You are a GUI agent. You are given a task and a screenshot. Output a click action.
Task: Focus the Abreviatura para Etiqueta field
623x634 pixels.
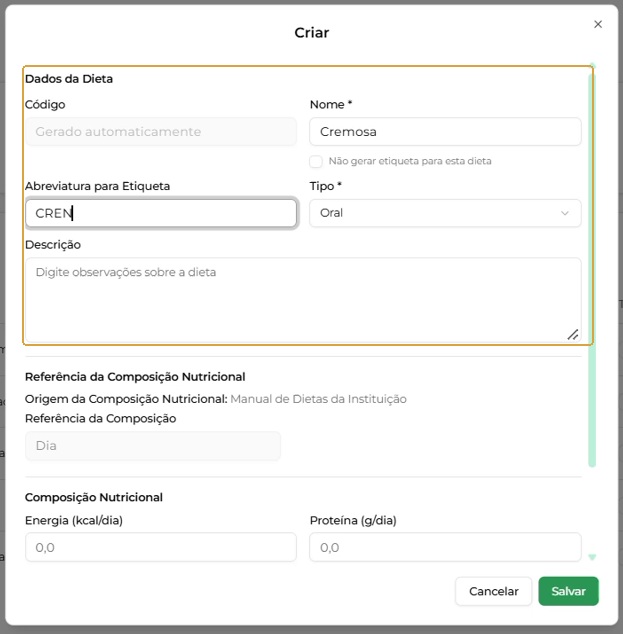click(161, 213)
